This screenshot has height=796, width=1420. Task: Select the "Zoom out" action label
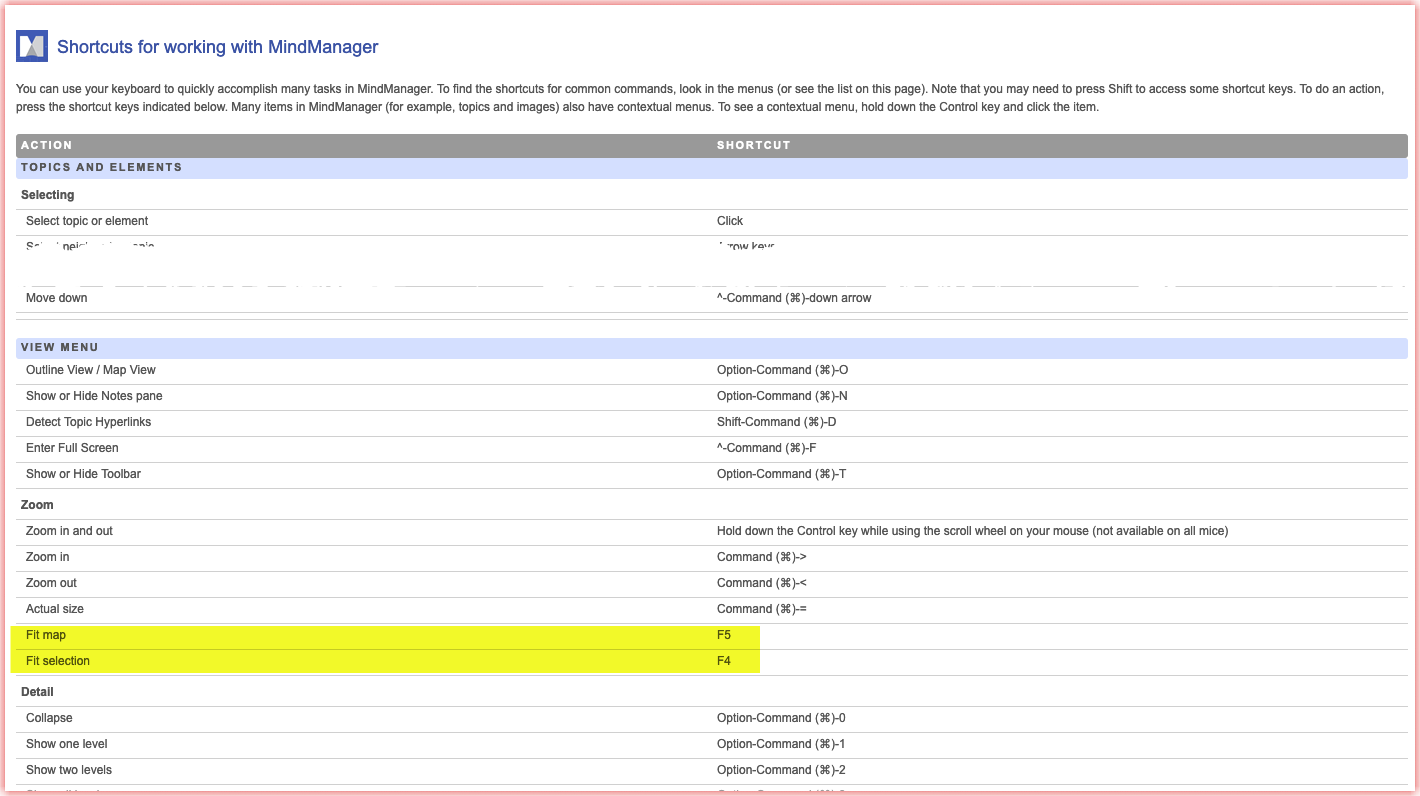click(x=51, y=583)
